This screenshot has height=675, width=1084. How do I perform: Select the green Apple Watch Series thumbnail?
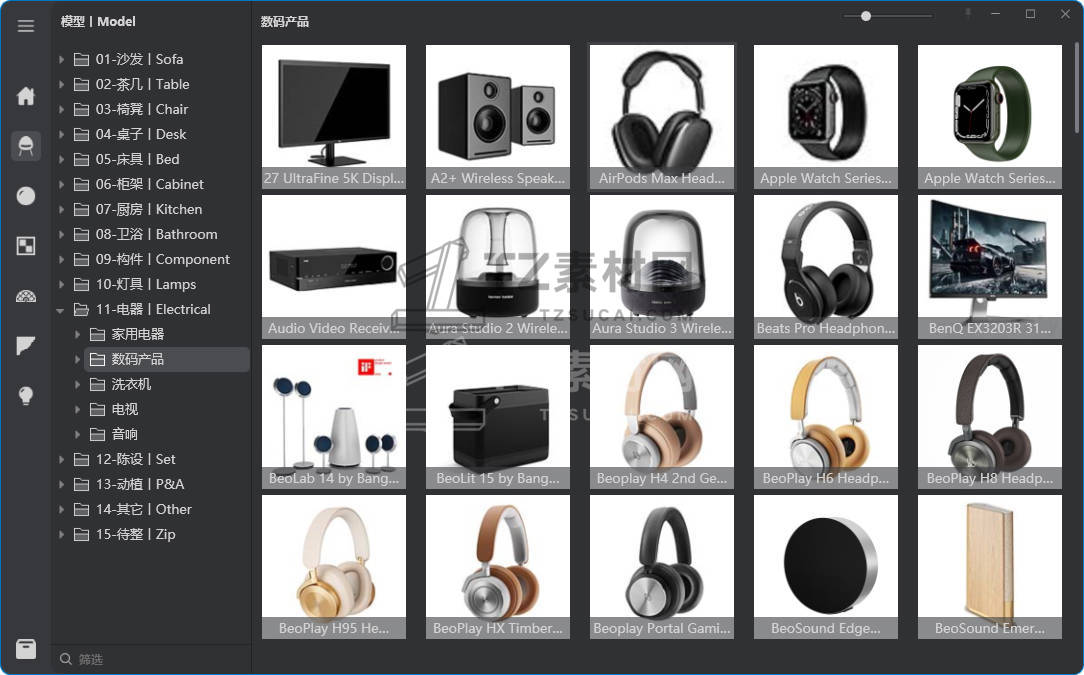tap(989, 117)
